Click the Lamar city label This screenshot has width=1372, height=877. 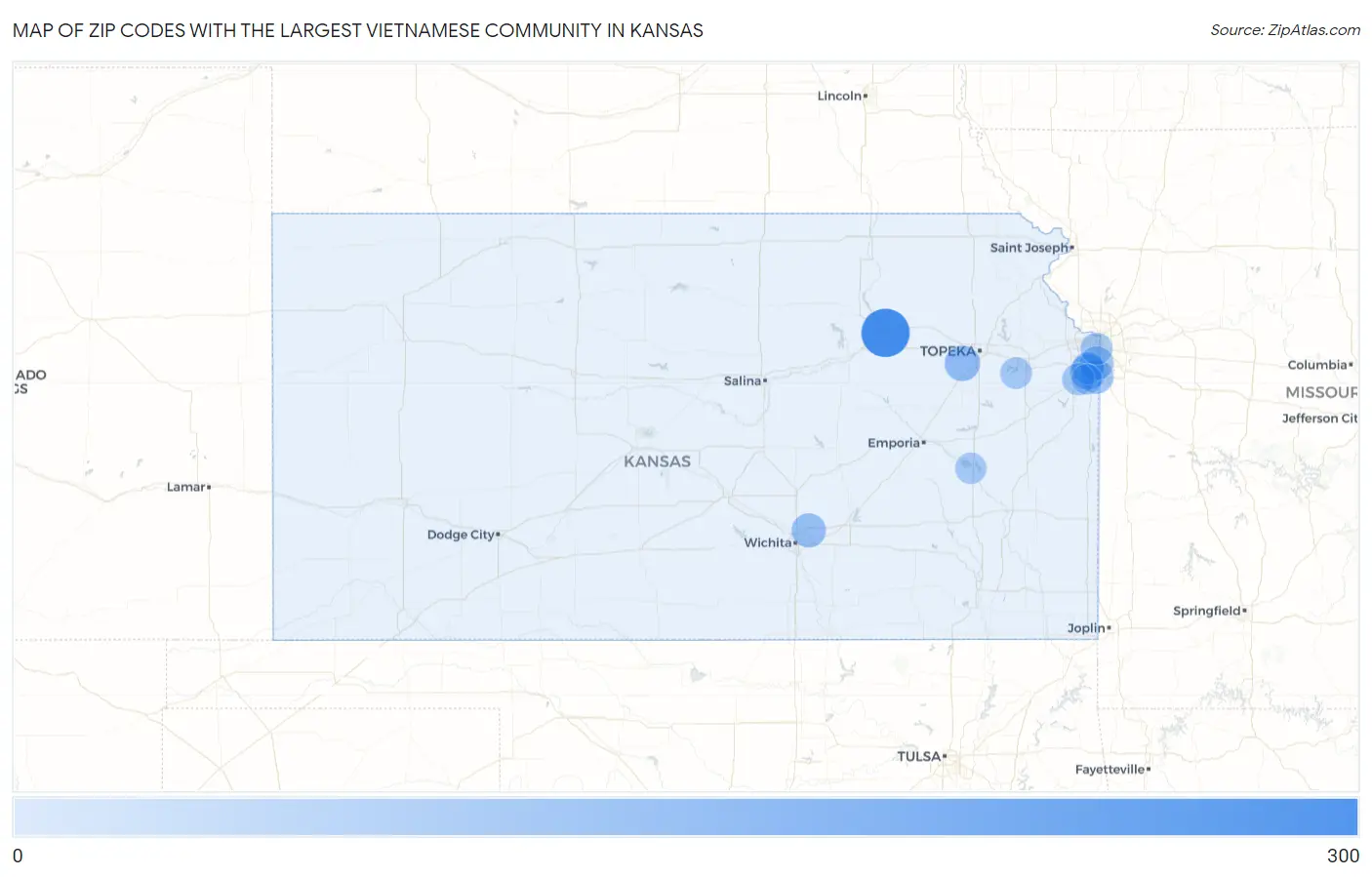point(185,487)
